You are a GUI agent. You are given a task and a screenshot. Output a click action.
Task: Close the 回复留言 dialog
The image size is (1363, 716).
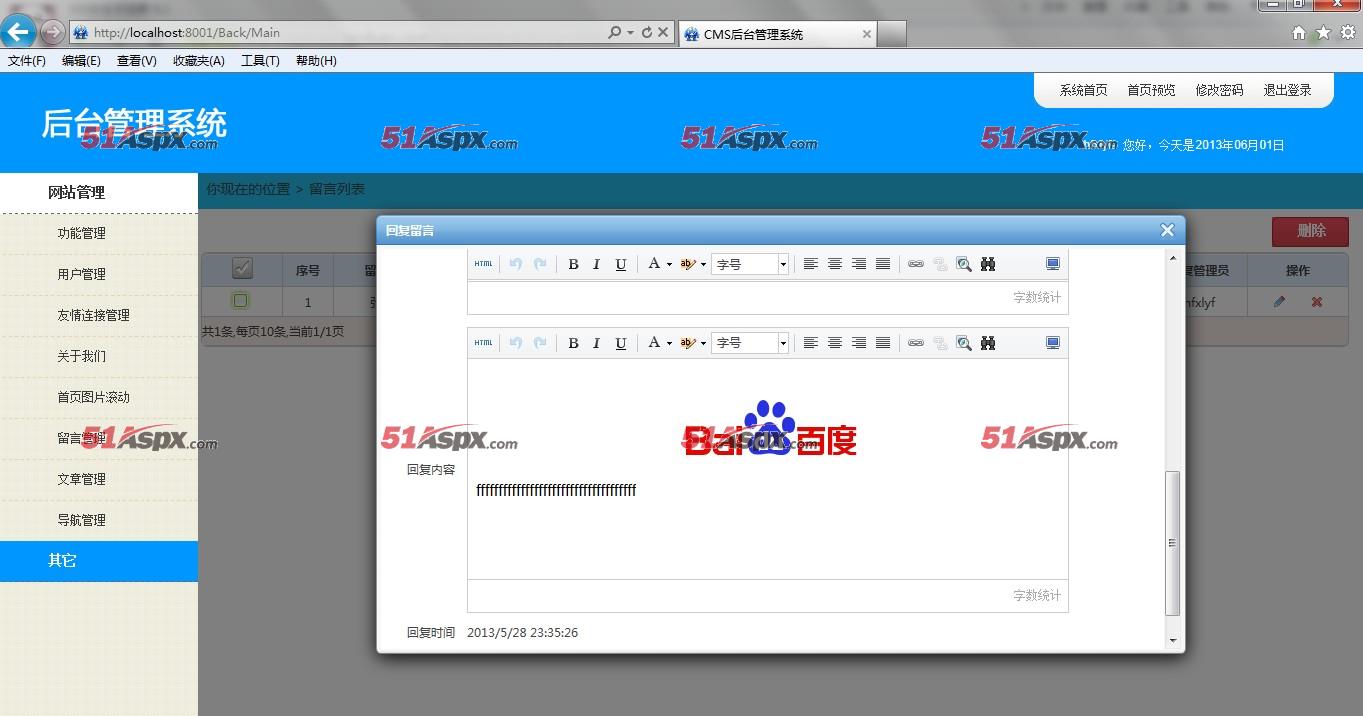(x=1166, y=230)
